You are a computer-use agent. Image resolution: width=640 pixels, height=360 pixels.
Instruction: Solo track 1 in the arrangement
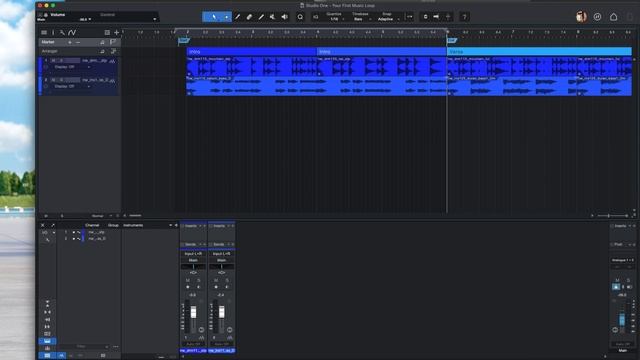(62, 60)
